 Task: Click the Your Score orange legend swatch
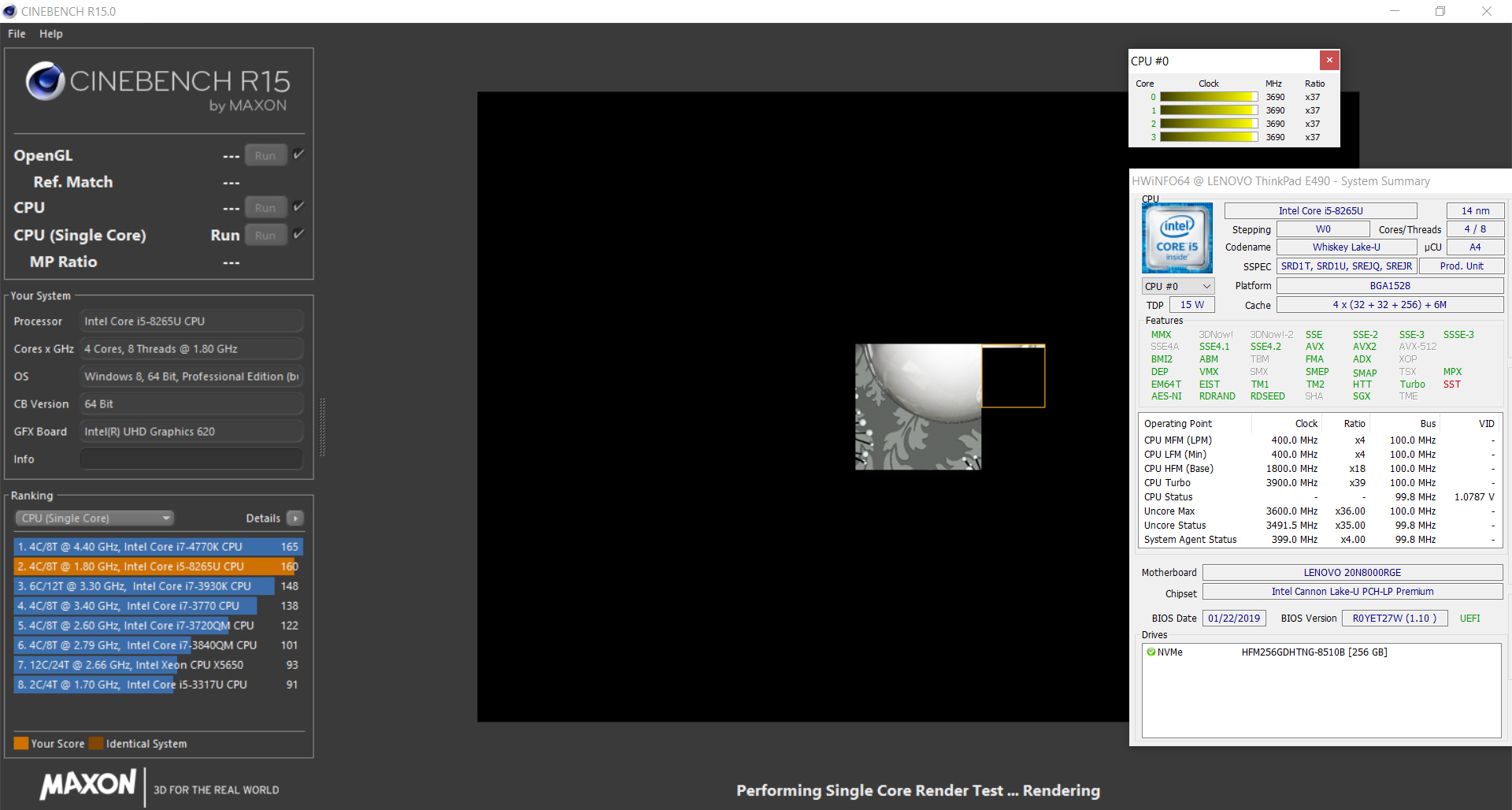pyautogui.click(x=20, y=744)
